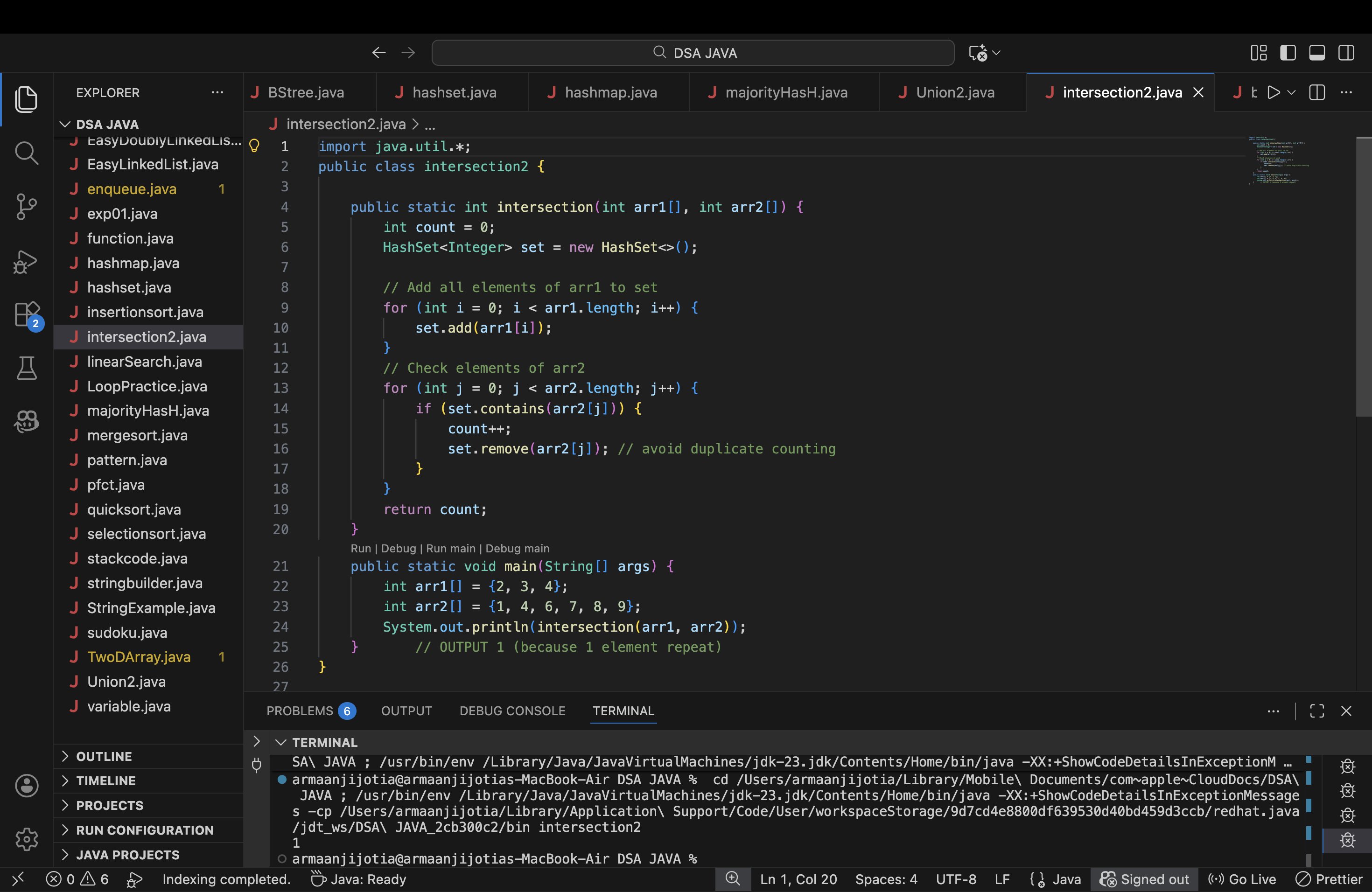Expand the OUTLINE section
This screenshot has height=892, width=1372.
tap(104, 756)
